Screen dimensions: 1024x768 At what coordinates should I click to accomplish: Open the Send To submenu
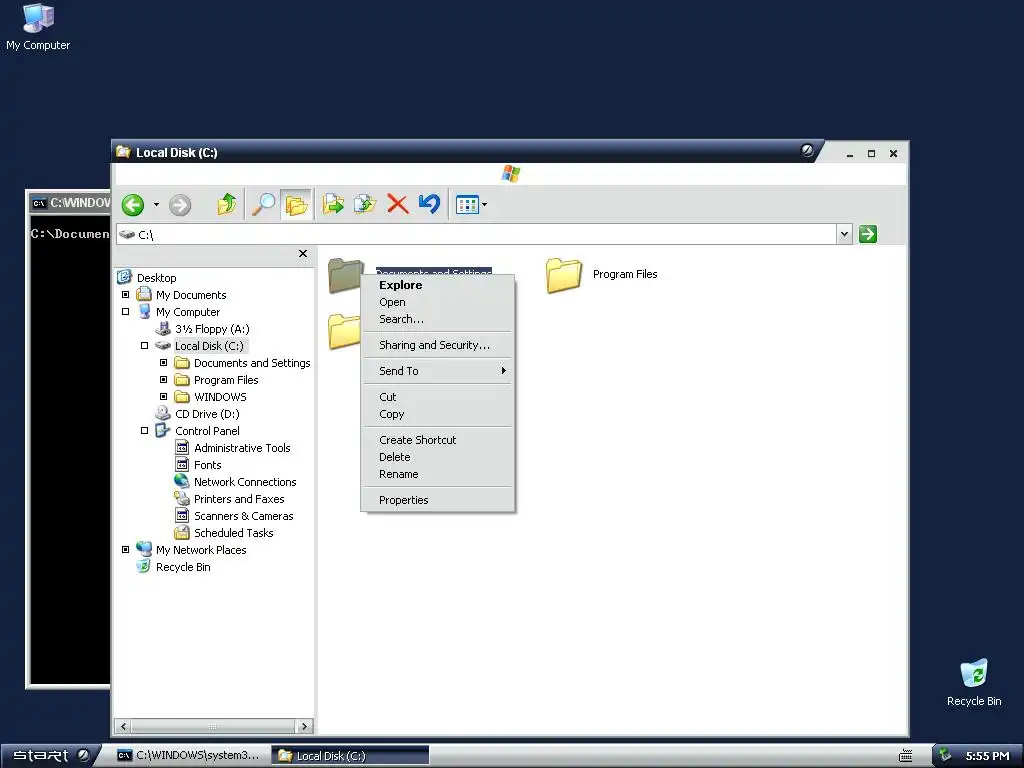438,371
